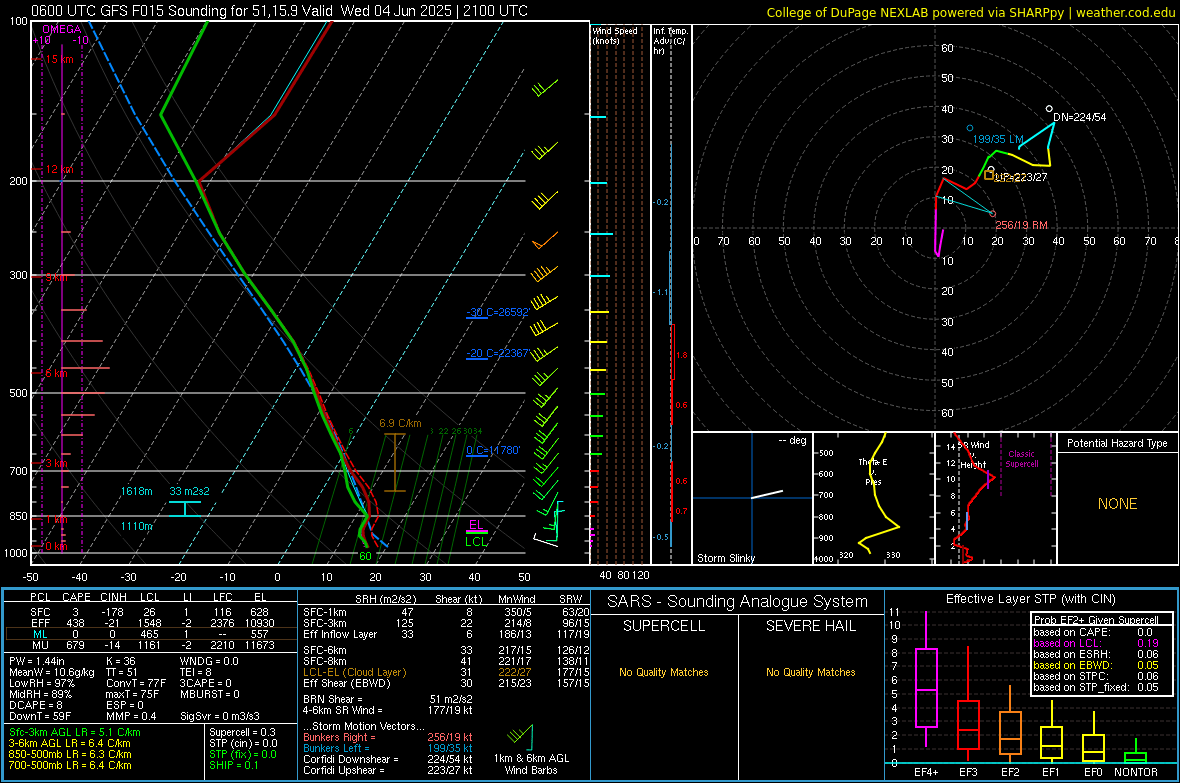Image resolution: width=1180 pixels, height=783 pixels.
Task: Click the '12 km' height marker
Action: tap(59, 169)
